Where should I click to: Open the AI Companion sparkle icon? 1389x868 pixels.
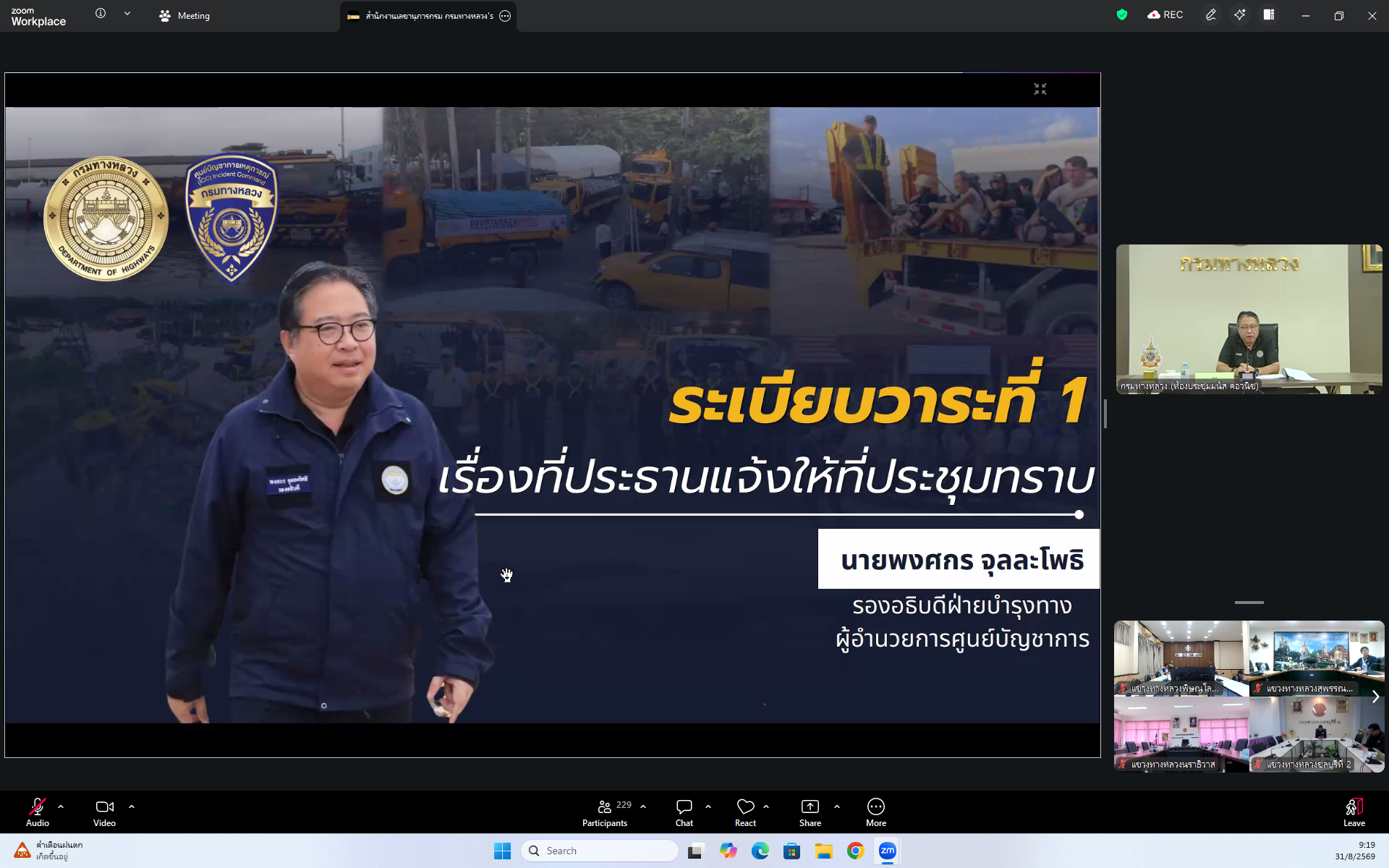(x=1240, y=14)
